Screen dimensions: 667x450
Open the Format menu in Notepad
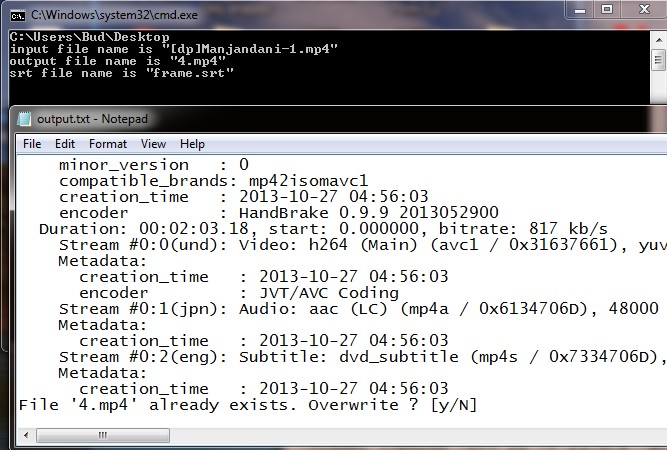[108, 144]
